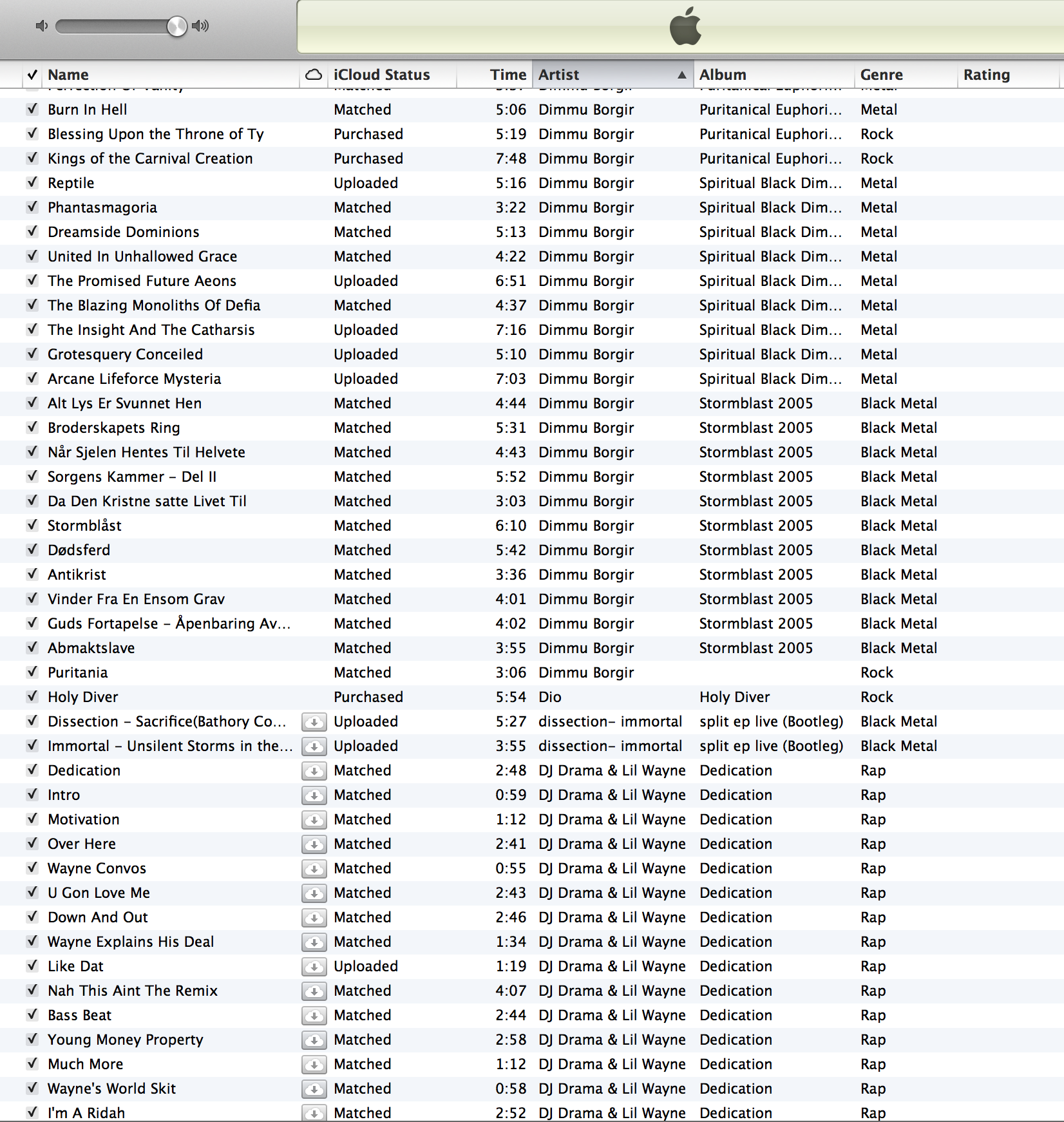Download Wayne Explains His Deal
Screen dimensions: 1064x1122
point(314,942)
